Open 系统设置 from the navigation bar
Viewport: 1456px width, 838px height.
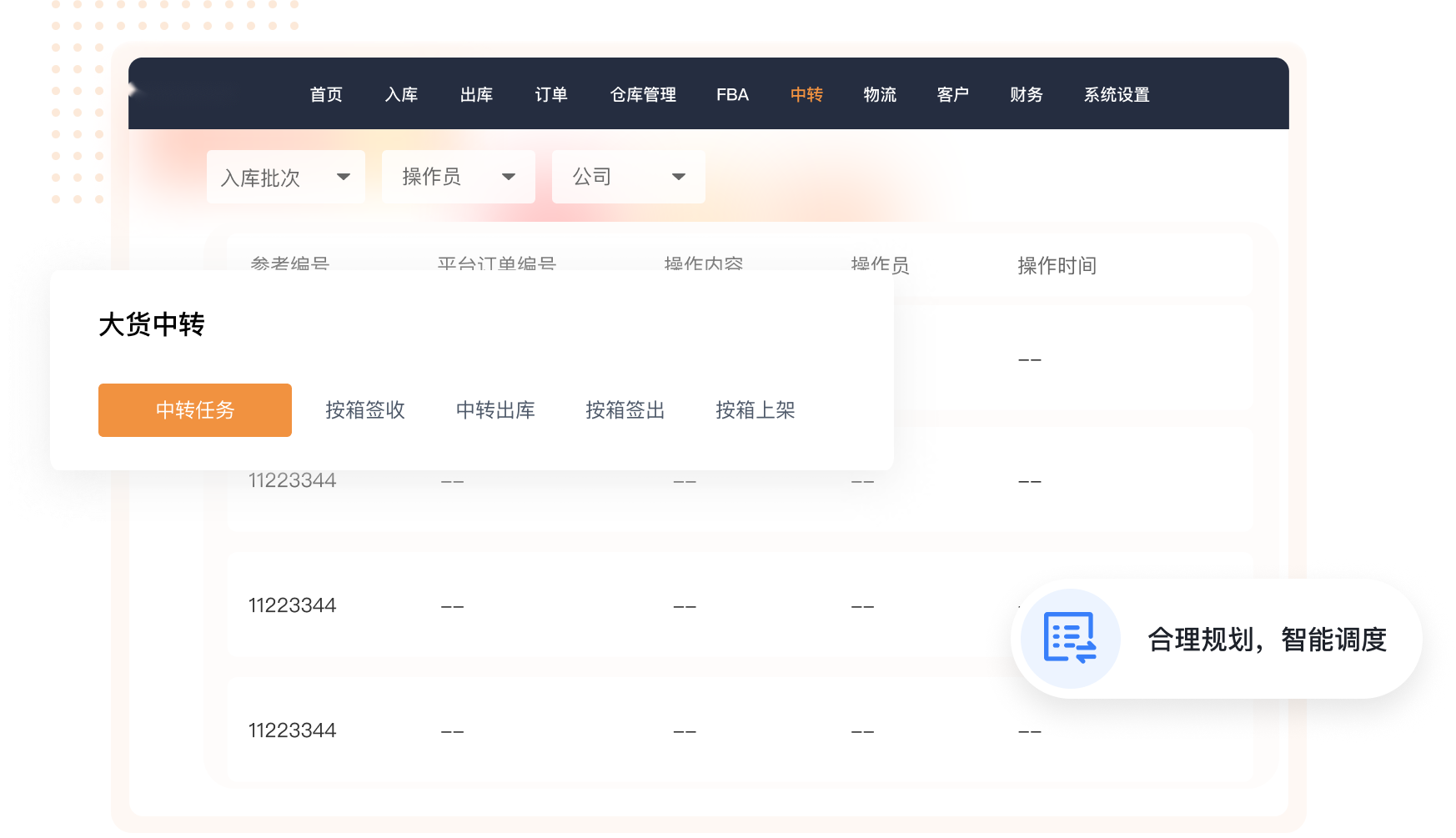pos(1117,95)
